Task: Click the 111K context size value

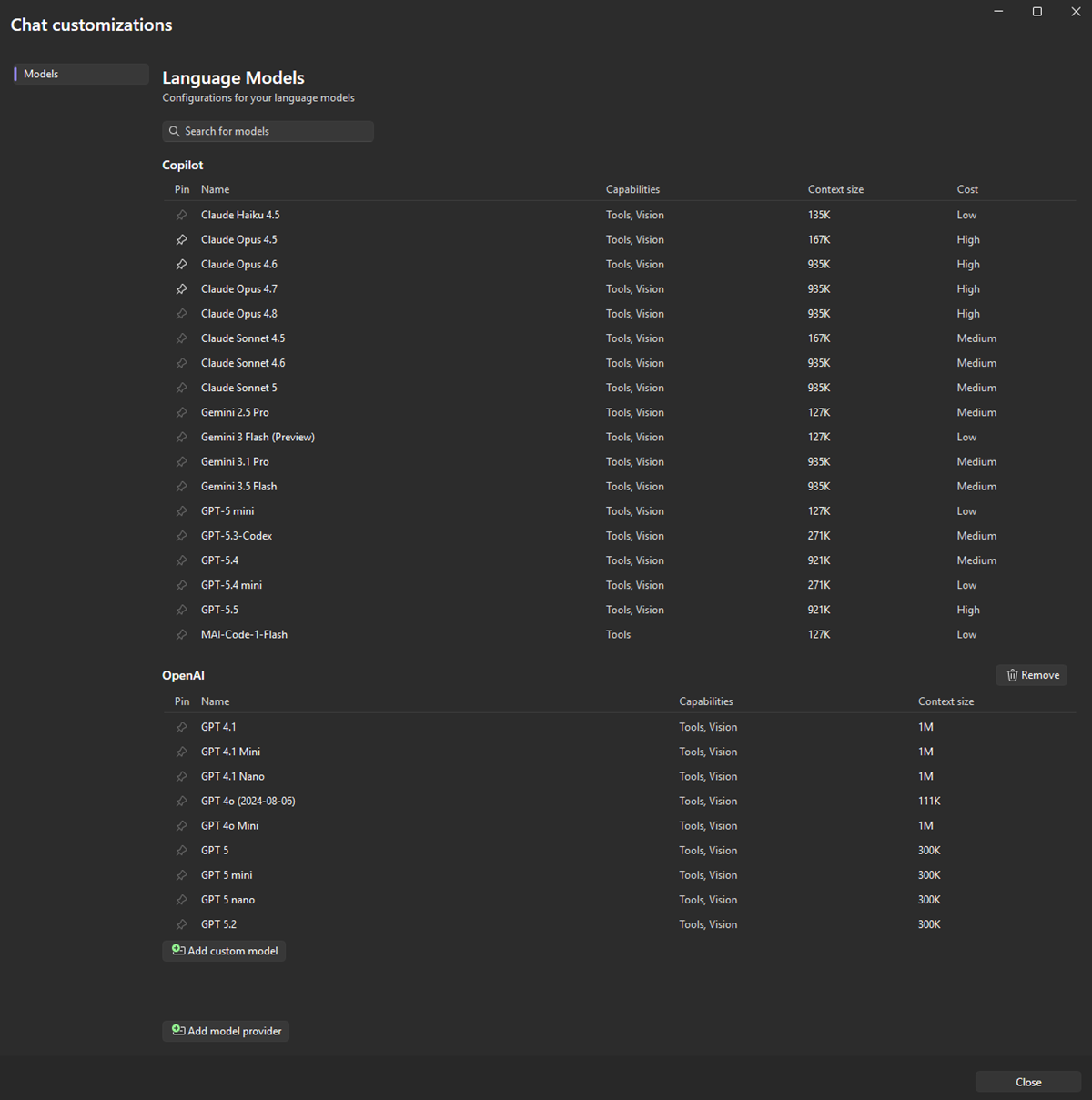Action: [x=929, y=801]
